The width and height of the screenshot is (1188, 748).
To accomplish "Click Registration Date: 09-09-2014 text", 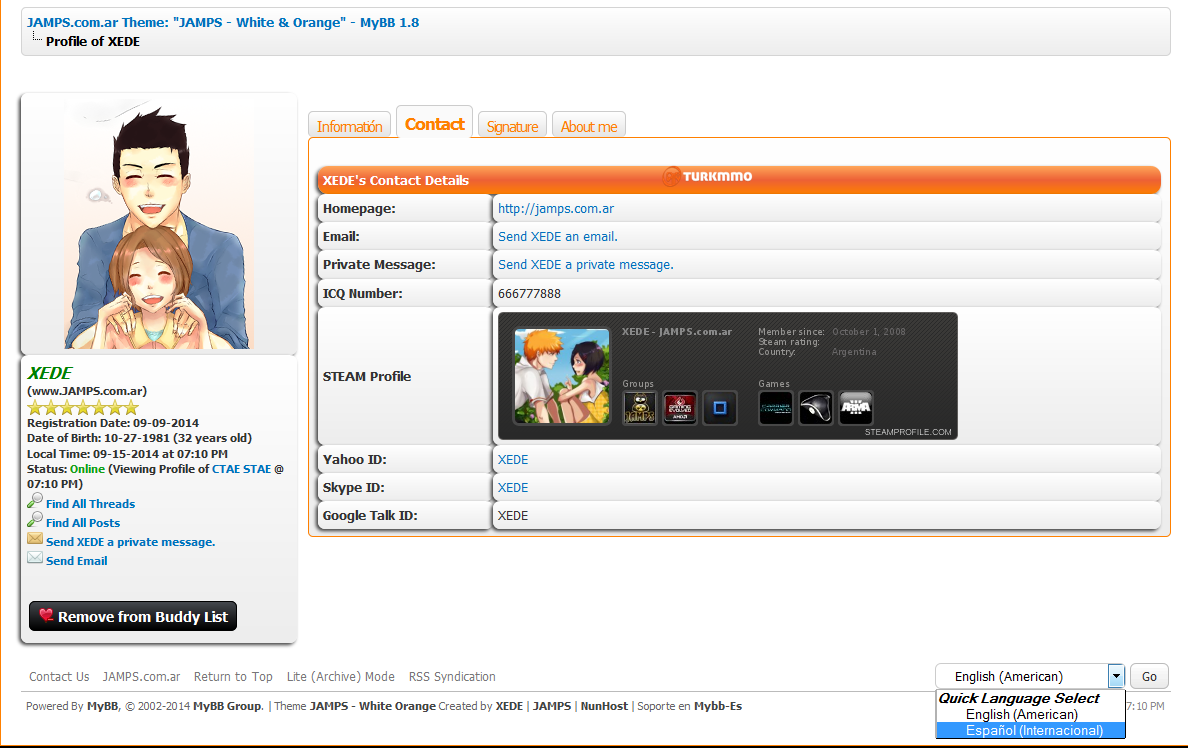I will [113, 423].
